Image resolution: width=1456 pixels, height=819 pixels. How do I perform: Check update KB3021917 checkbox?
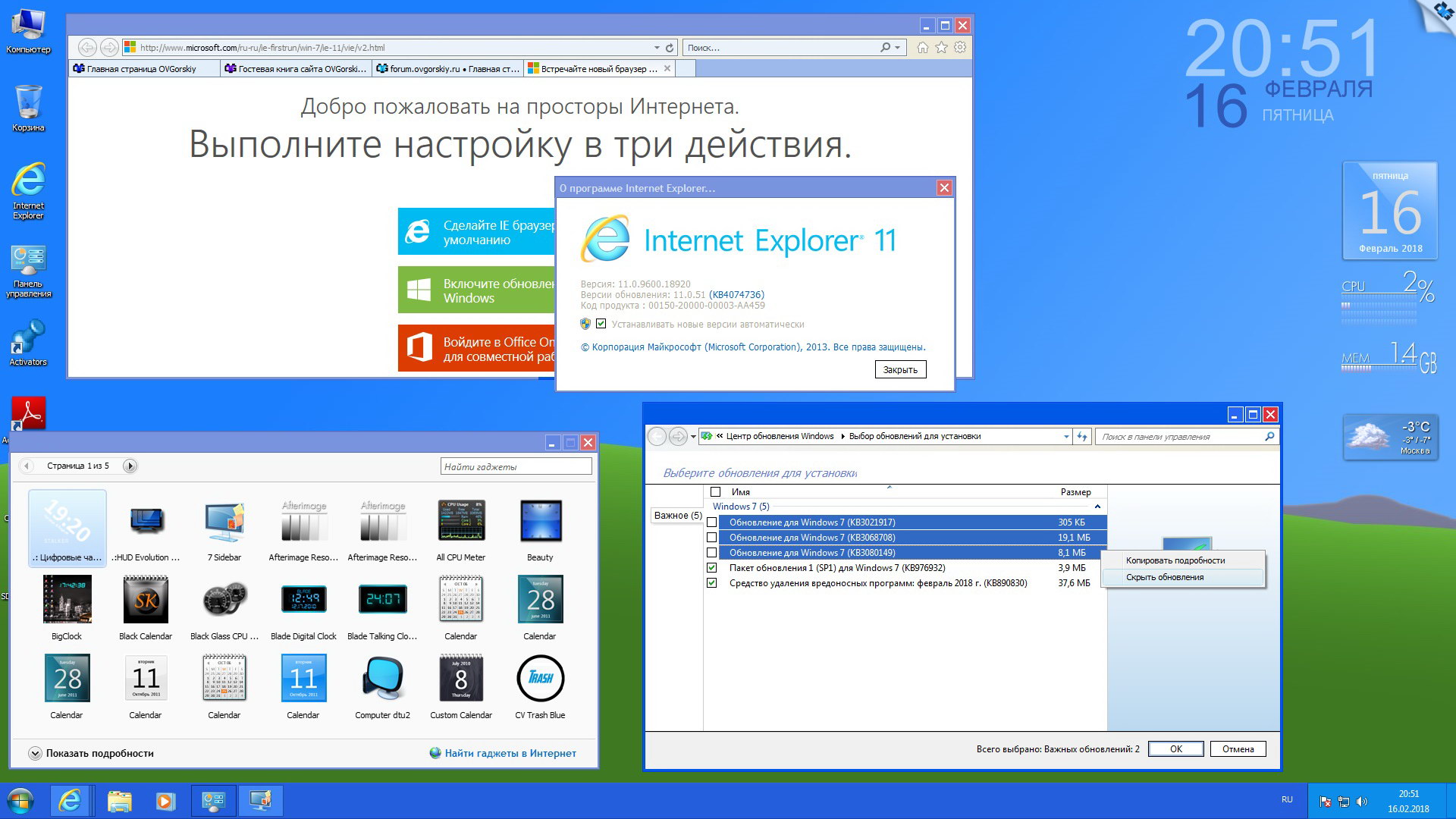click(x=711, y=522)
